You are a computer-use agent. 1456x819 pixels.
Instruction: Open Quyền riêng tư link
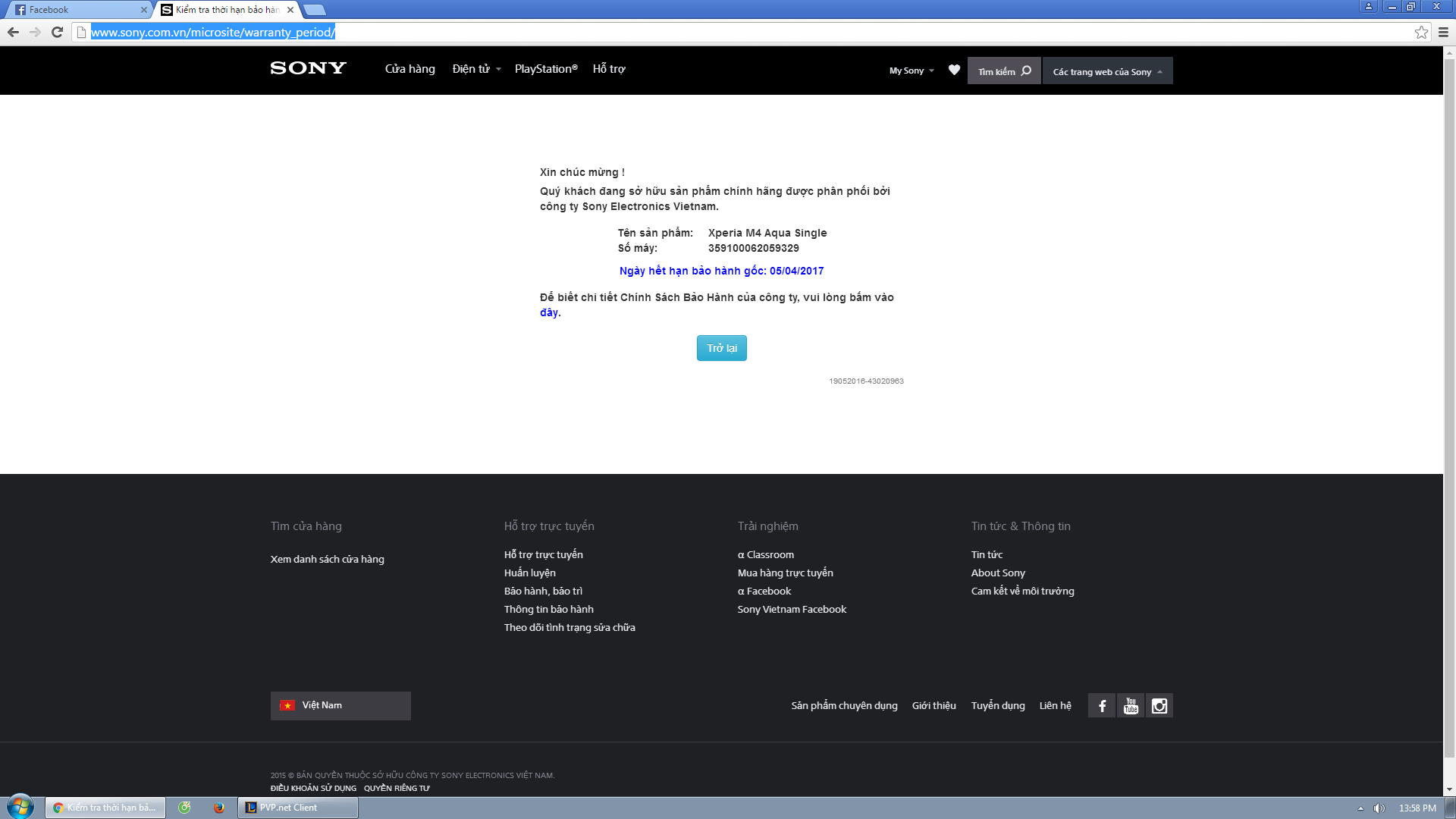click(397, 788)
